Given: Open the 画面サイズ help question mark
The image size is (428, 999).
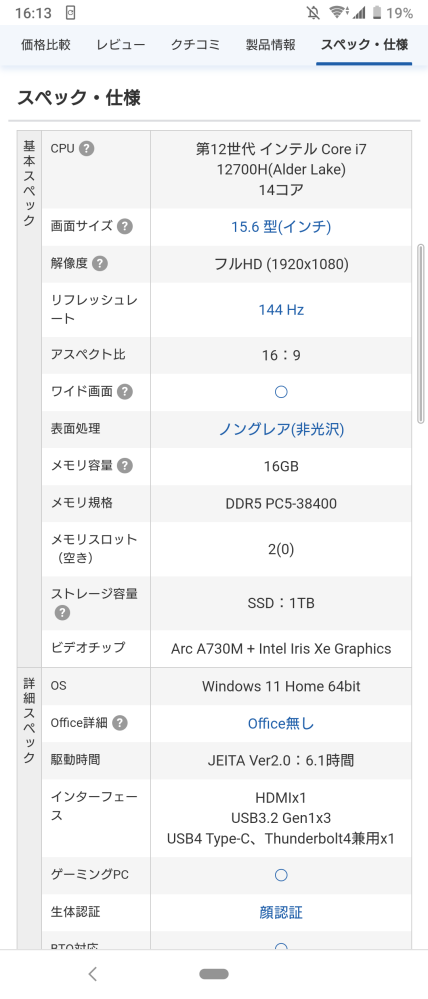Looking at the screenshot, I should pyautogui.click(x=125, y=226).
